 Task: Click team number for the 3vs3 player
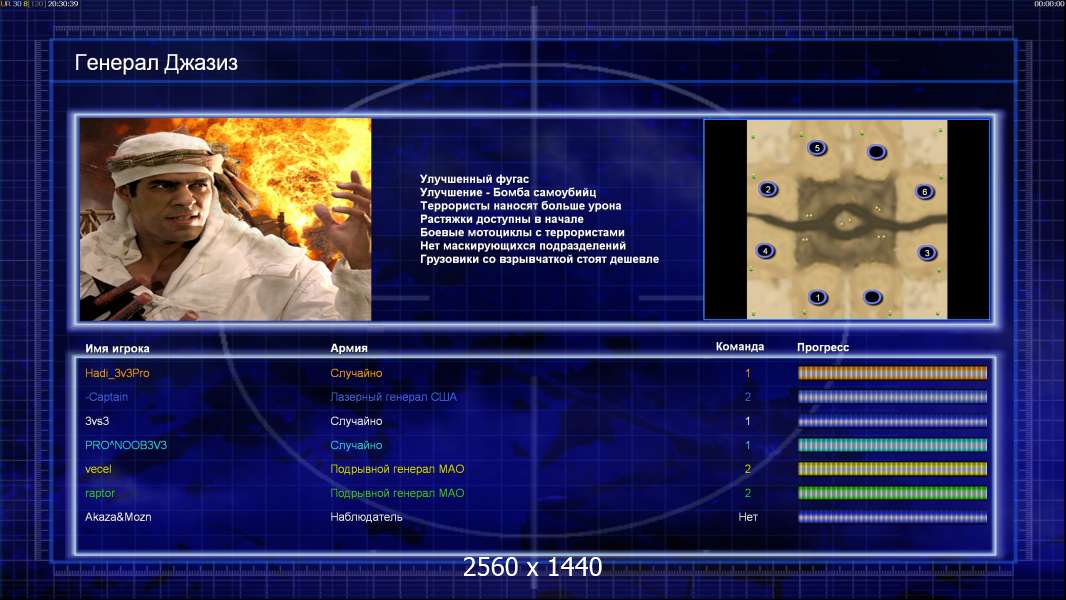(748, 421)
